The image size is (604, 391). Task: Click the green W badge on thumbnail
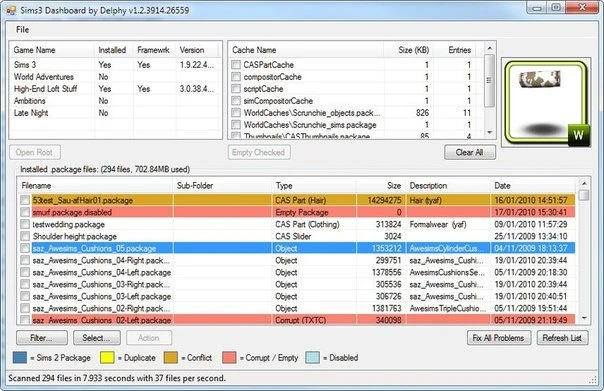[578, 135]
